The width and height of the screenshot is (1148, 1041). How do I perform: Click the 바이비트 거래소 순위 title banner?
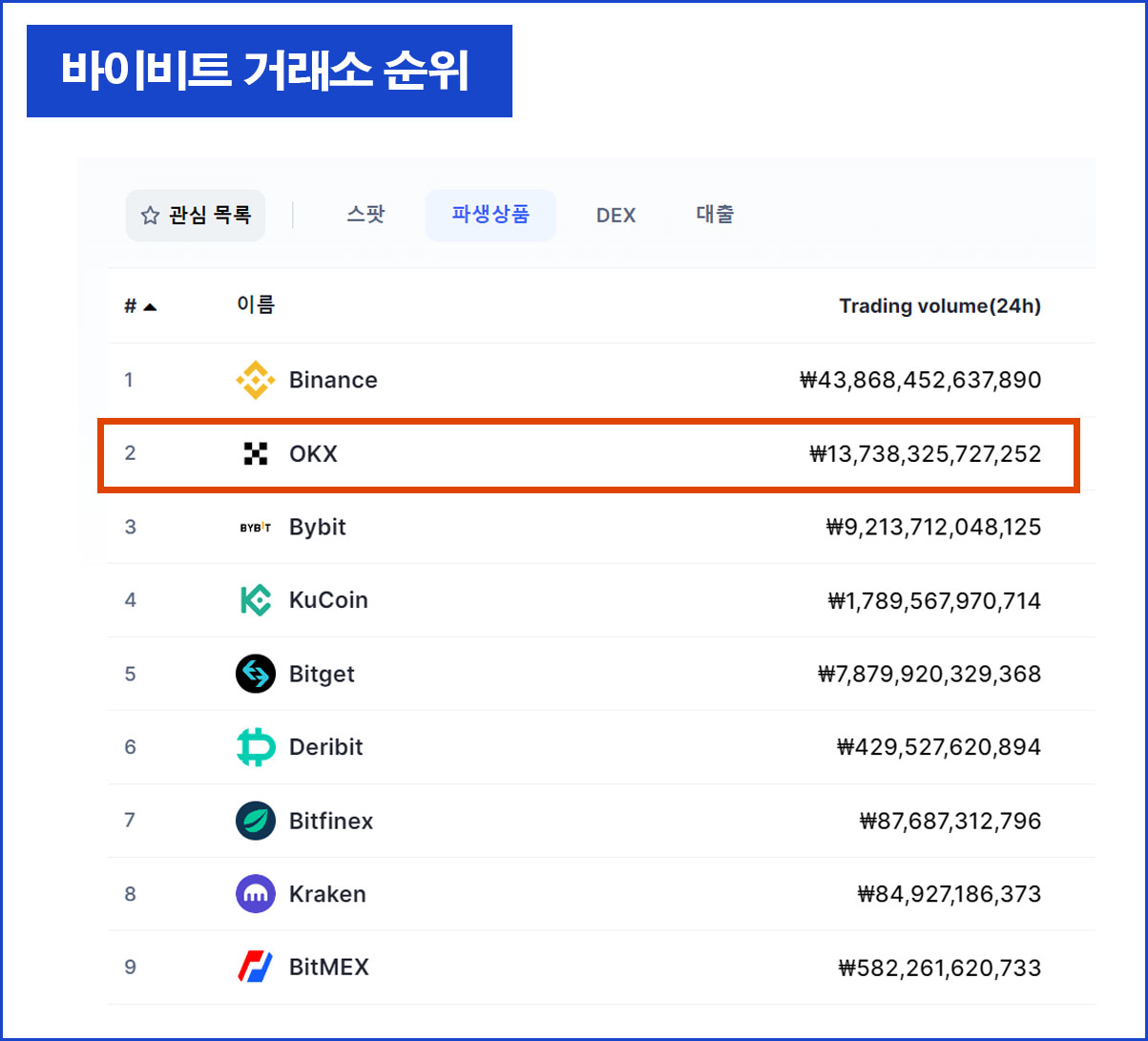(269, 72)
